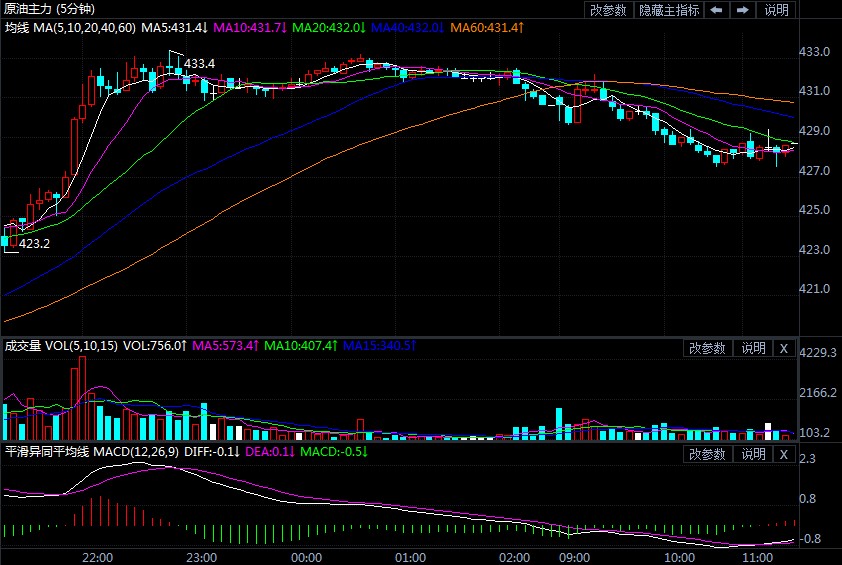Click the left arrow navigation button
Image resolution: width=842 pixels, height=565 pixels.
(716, 10)
